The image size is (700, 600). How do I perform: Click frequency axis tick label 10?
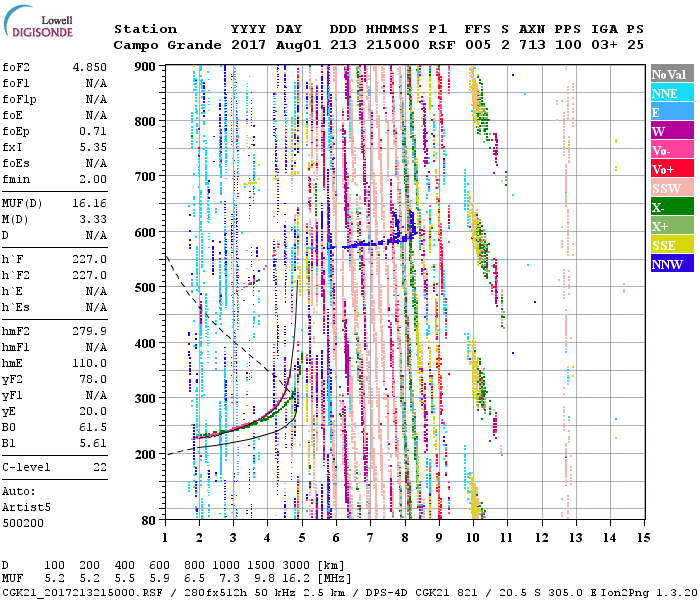(x=473, y=537)
